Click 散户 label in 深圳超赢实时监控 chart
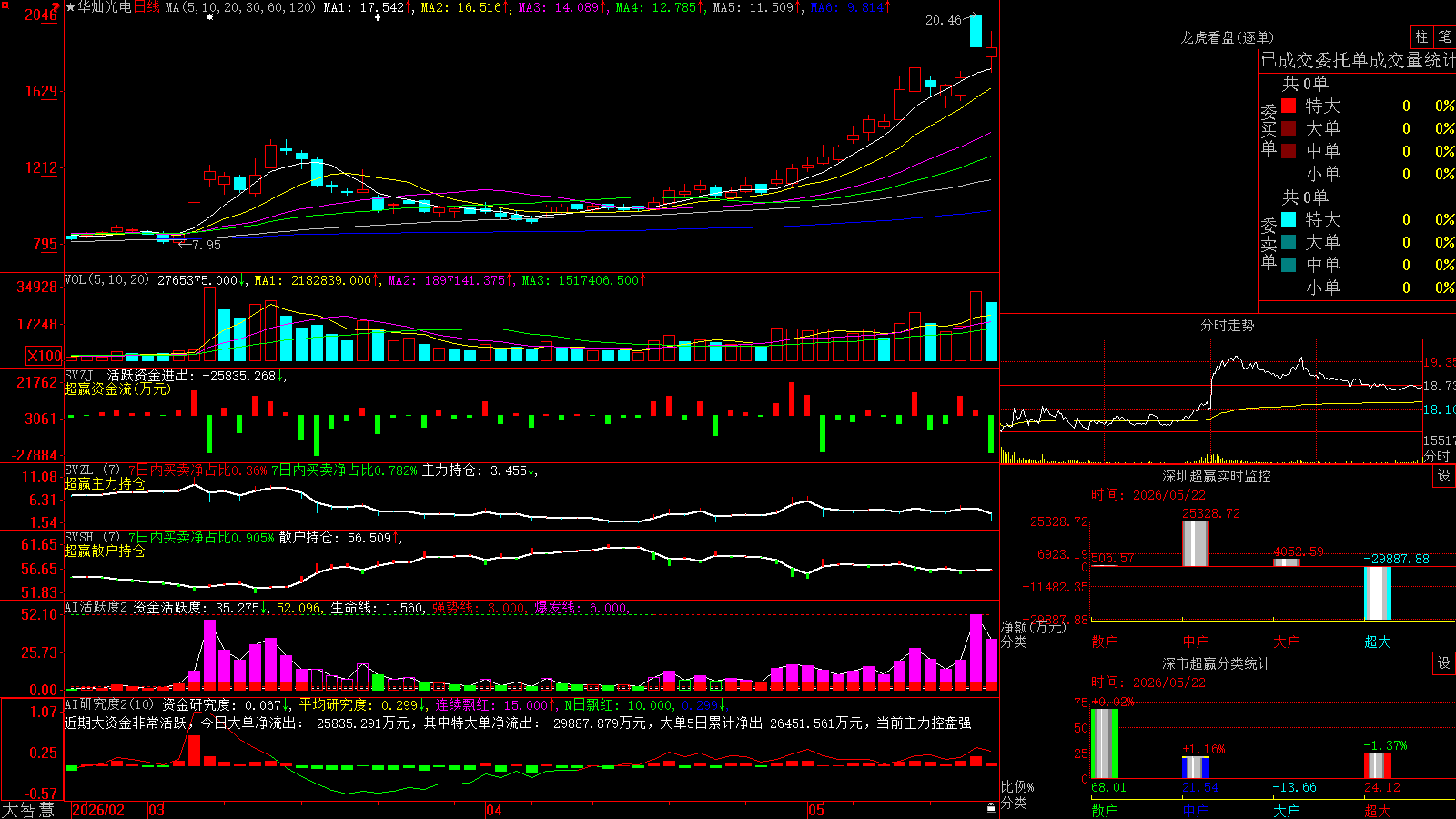Screen dimensions: 1456x819 point(1105,642)
